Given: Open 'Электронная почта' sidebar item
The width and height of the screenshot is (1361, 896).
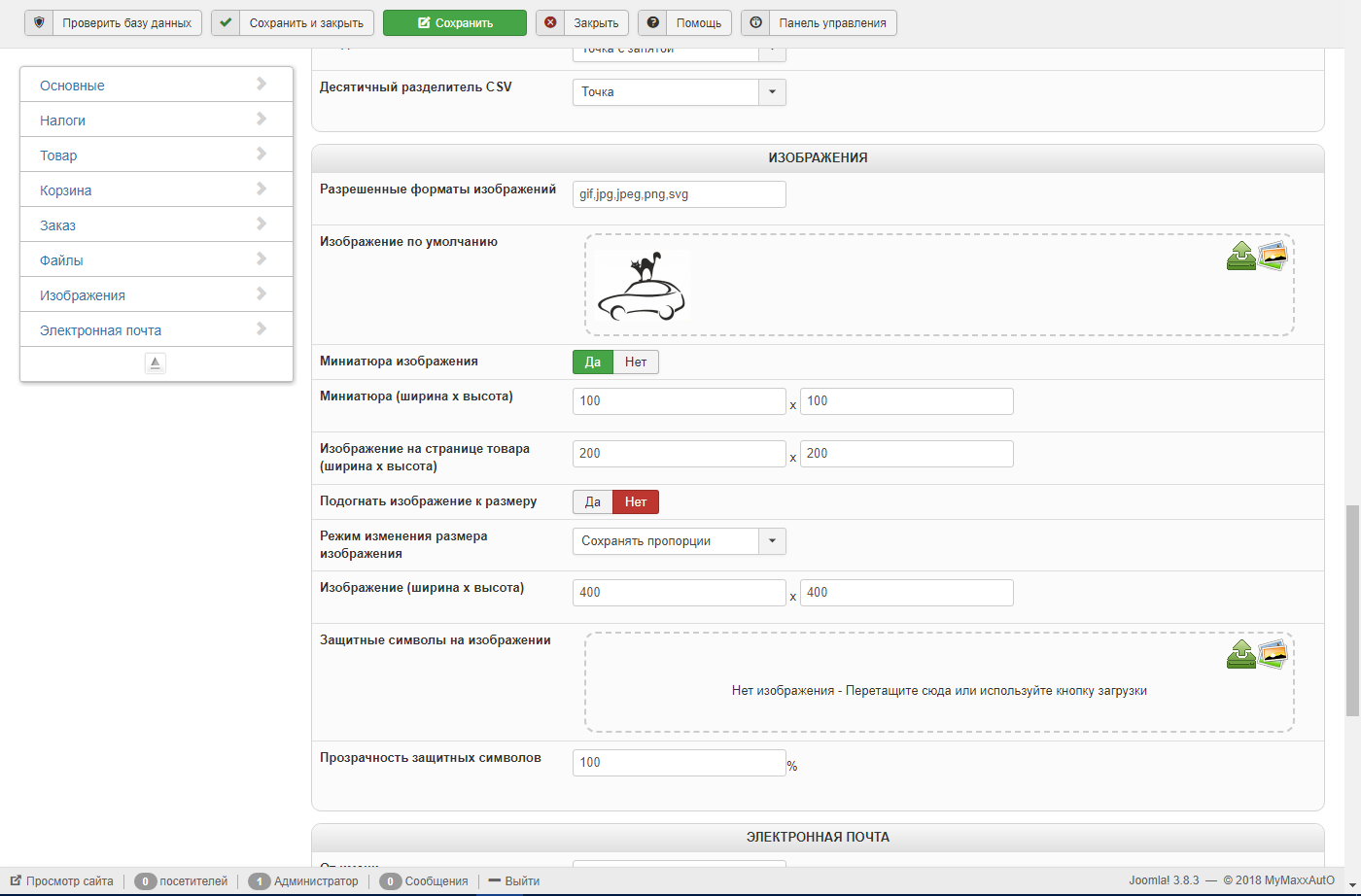Looking at the screenshot, I should (156, 330).
